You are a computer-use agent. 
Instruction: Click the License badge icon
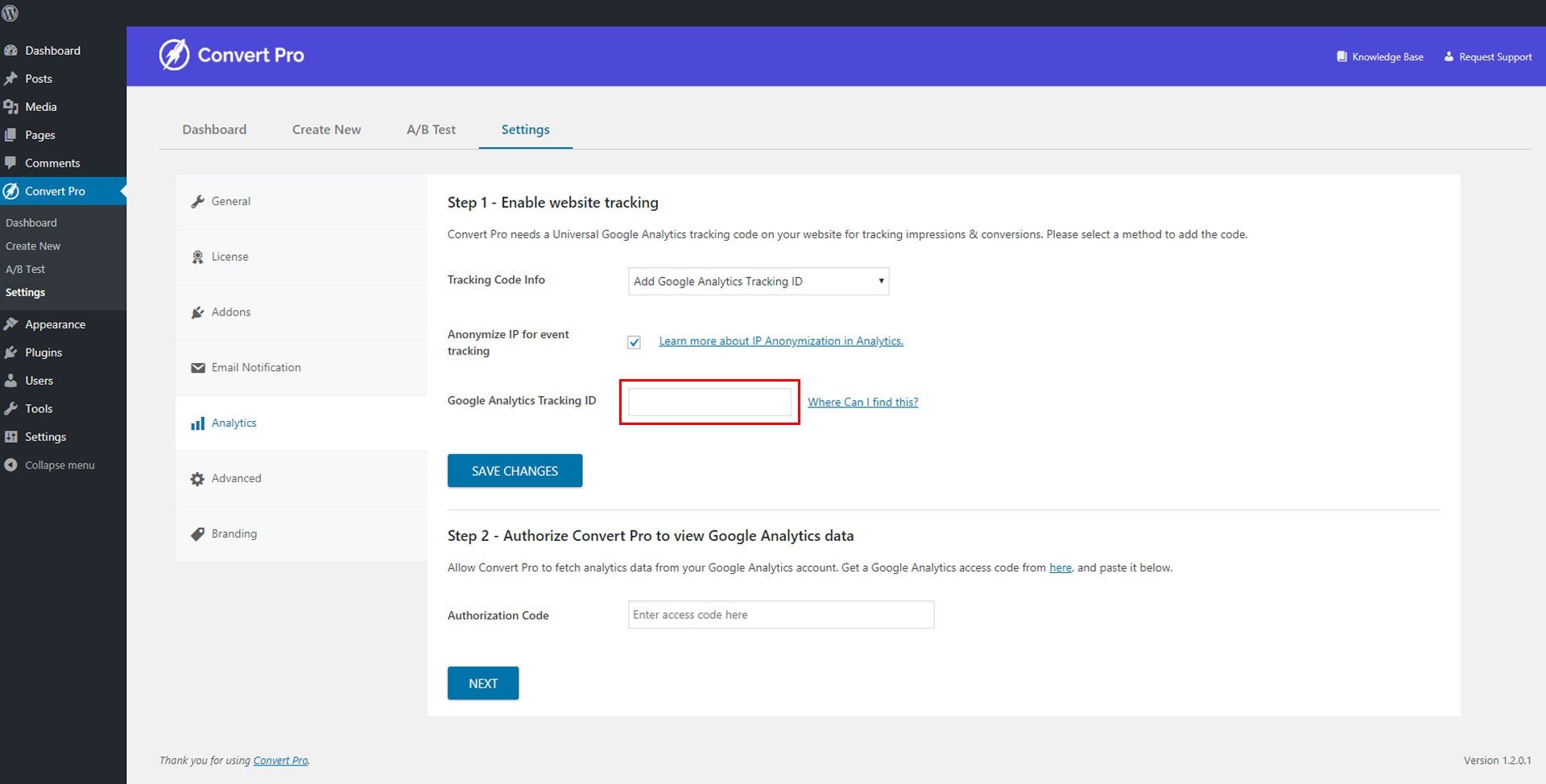197,257
